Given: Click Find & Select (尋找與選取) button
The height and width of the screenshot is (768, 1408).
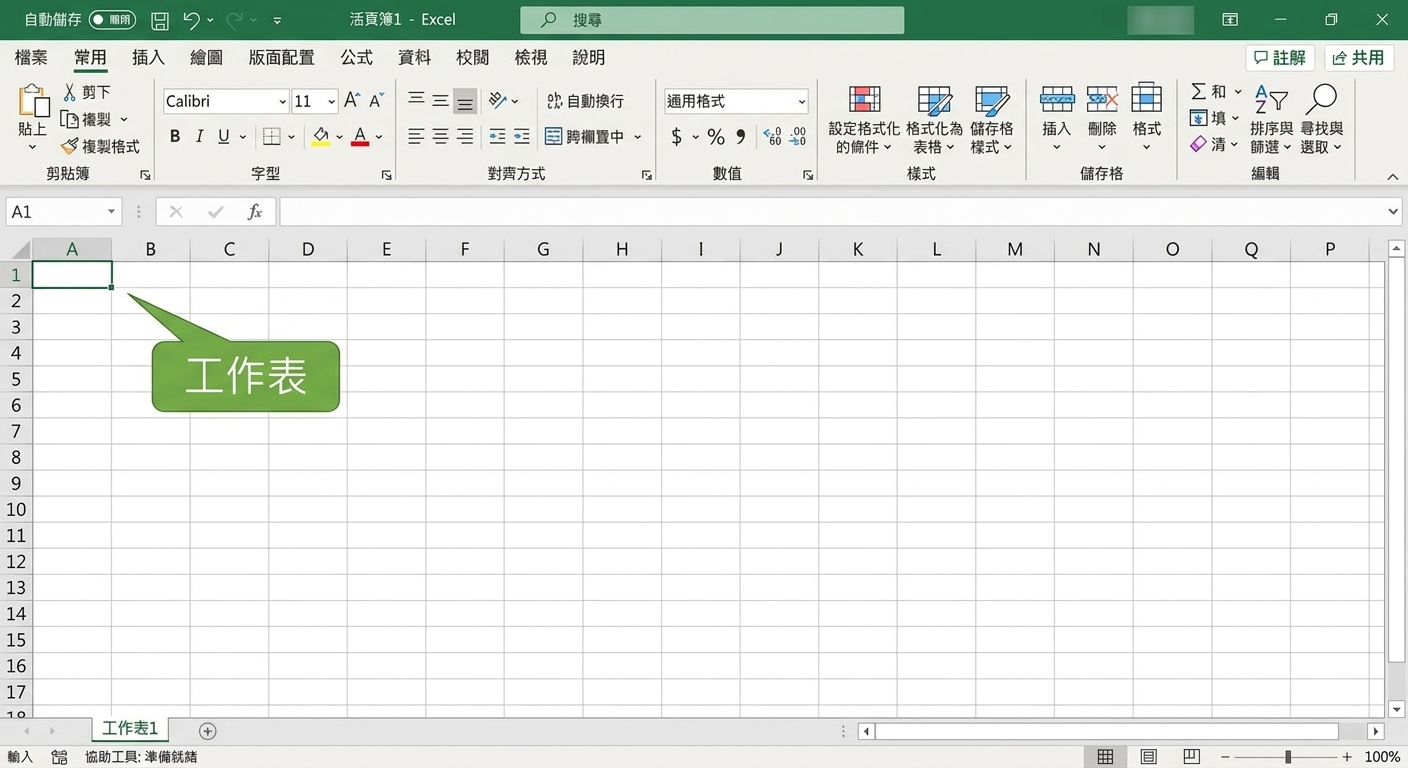Looking at the screenshot, I should pos(1321,119).
